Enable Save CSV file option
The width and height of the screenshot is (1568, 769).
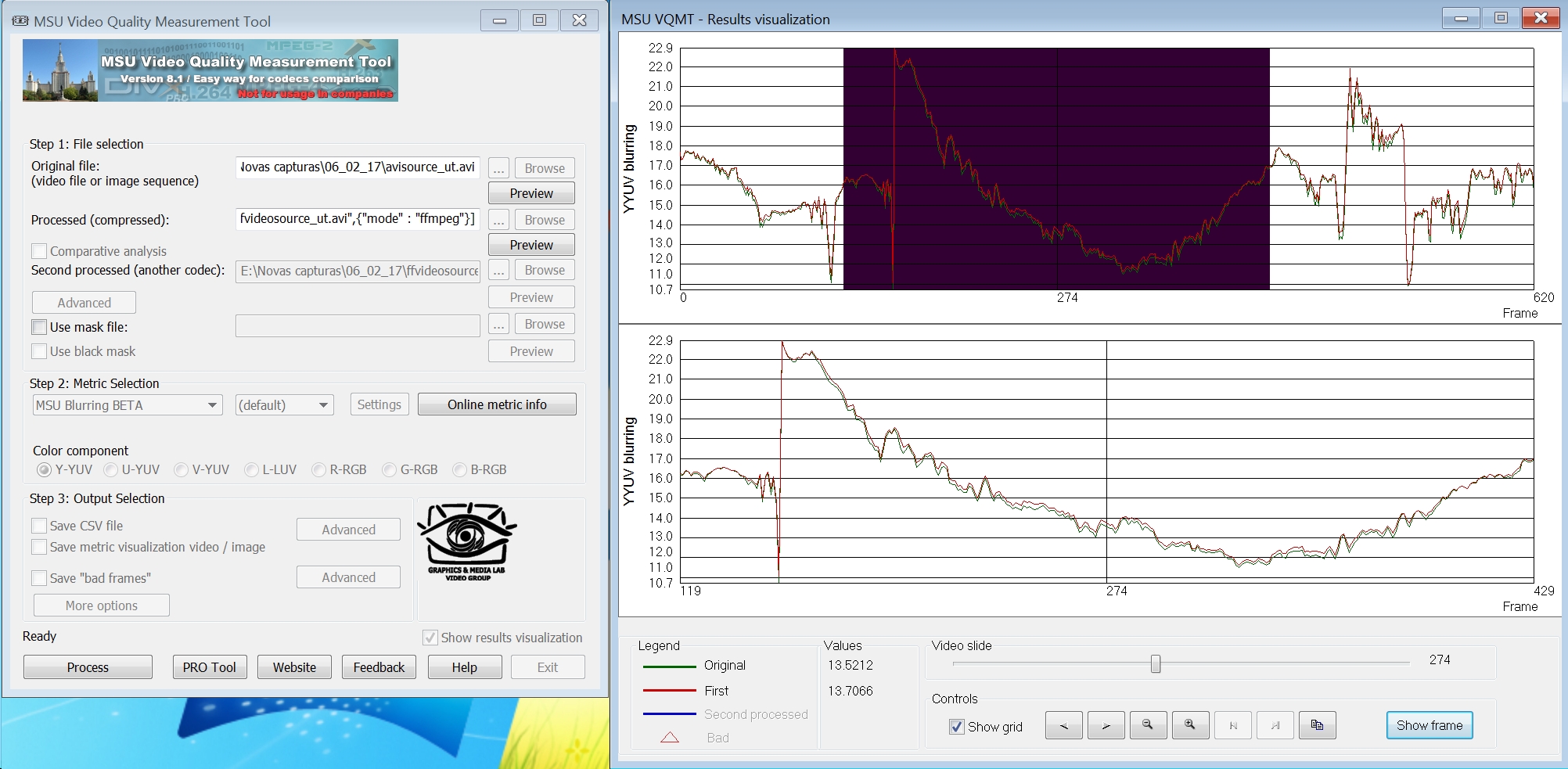click(x=39, y=526)
